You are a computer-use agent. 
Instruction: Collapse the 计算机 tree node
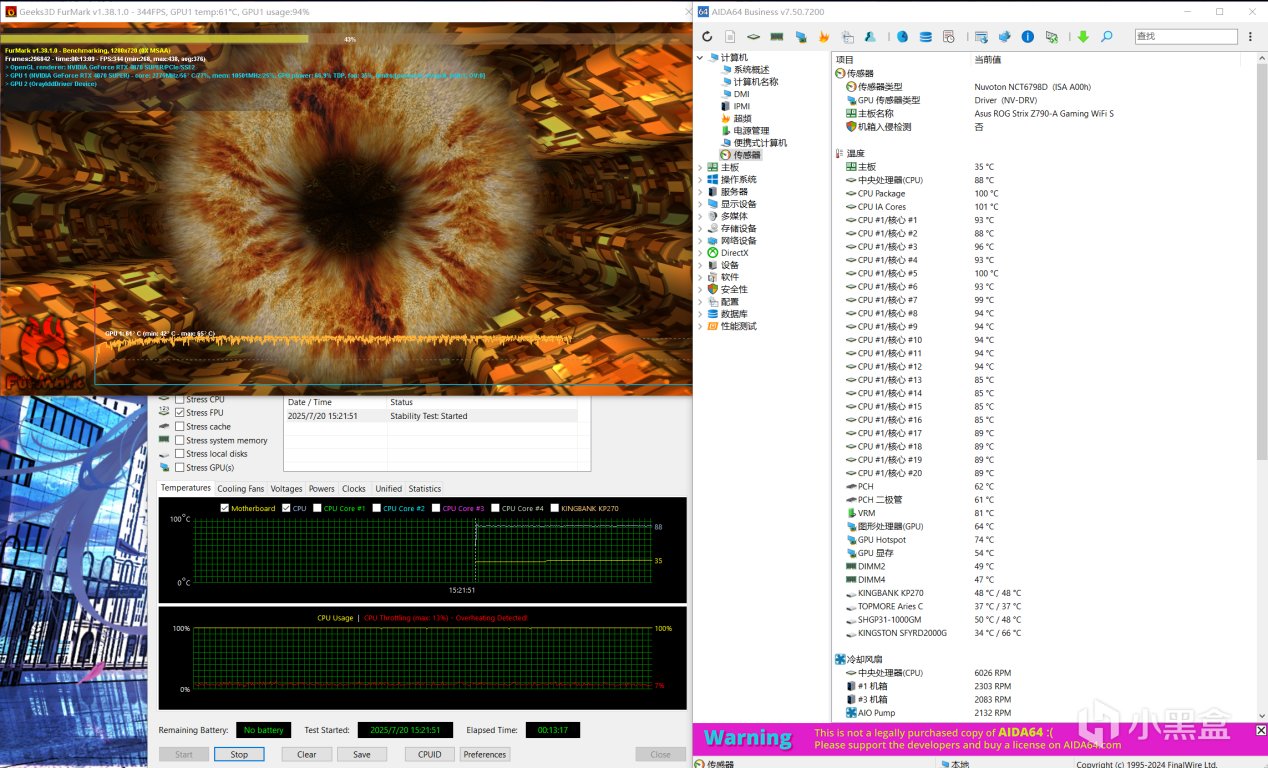700,58
